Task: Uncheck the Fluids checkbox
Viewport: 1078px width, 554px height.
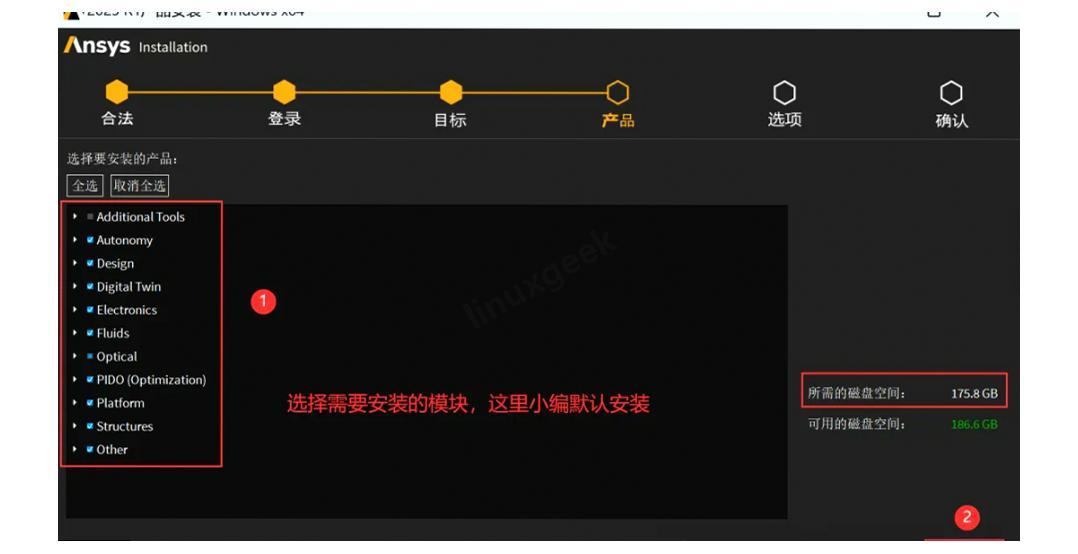Action: tap(90, 333)
